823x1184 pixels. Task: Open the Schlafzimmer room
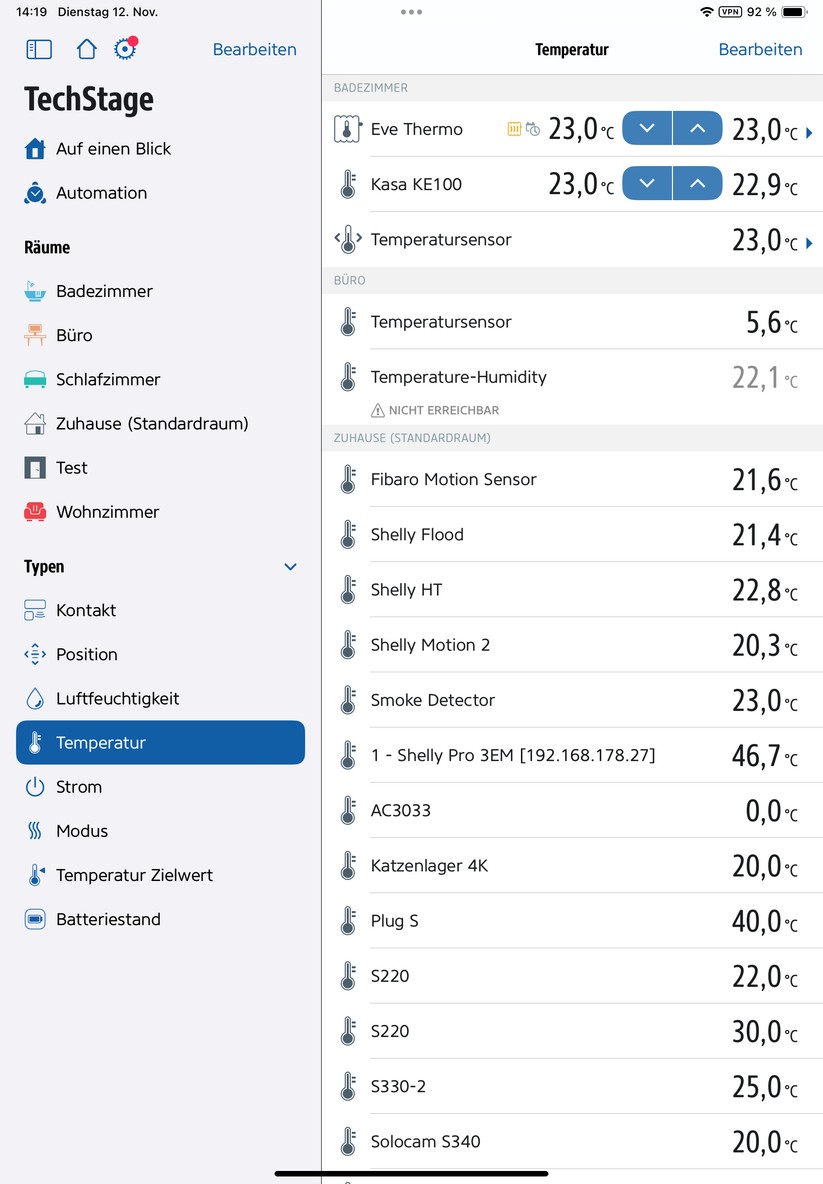107,379
